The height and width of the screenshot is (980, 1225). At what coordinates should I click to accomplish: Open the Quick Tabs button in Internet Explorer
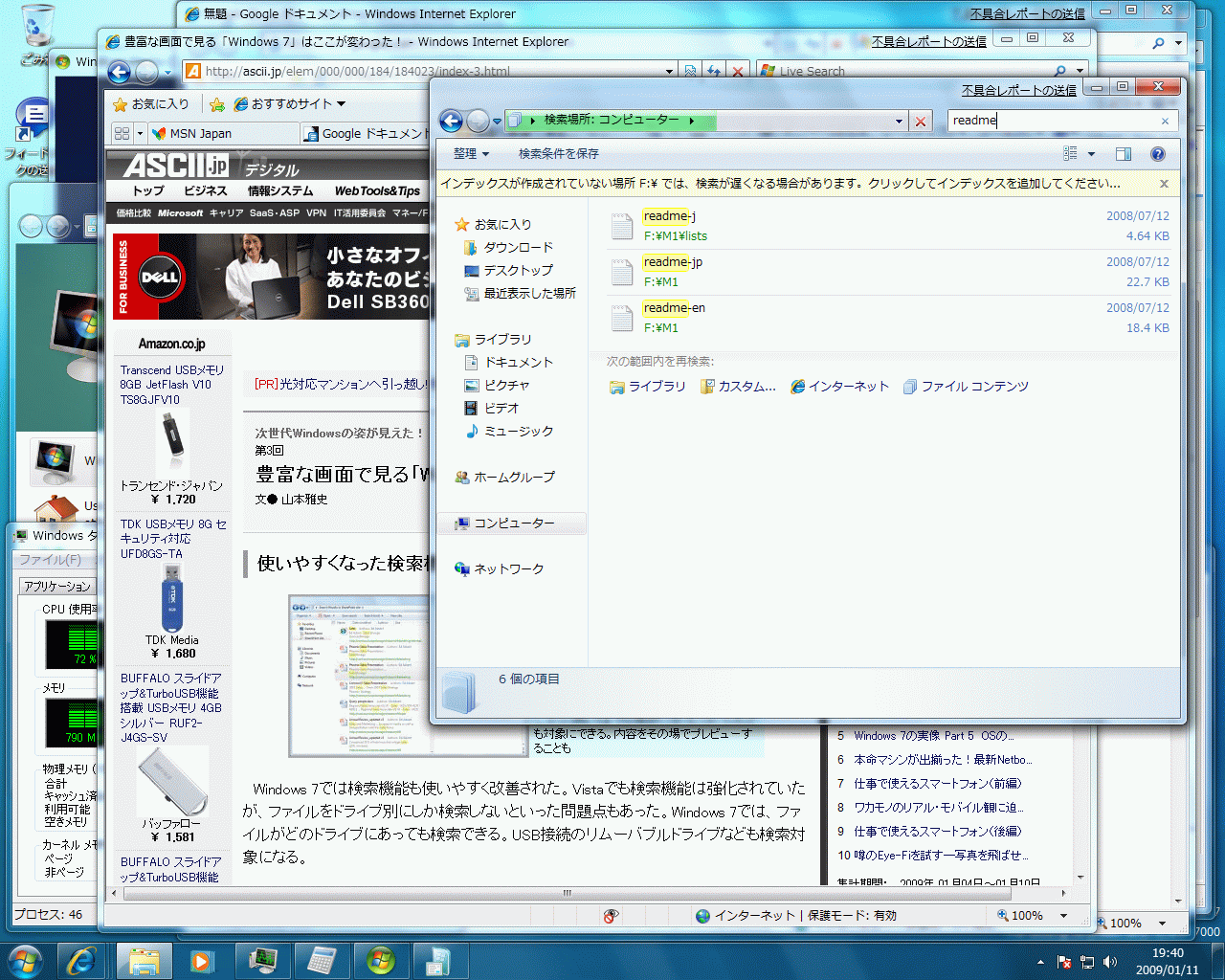(x=122, y=134)
